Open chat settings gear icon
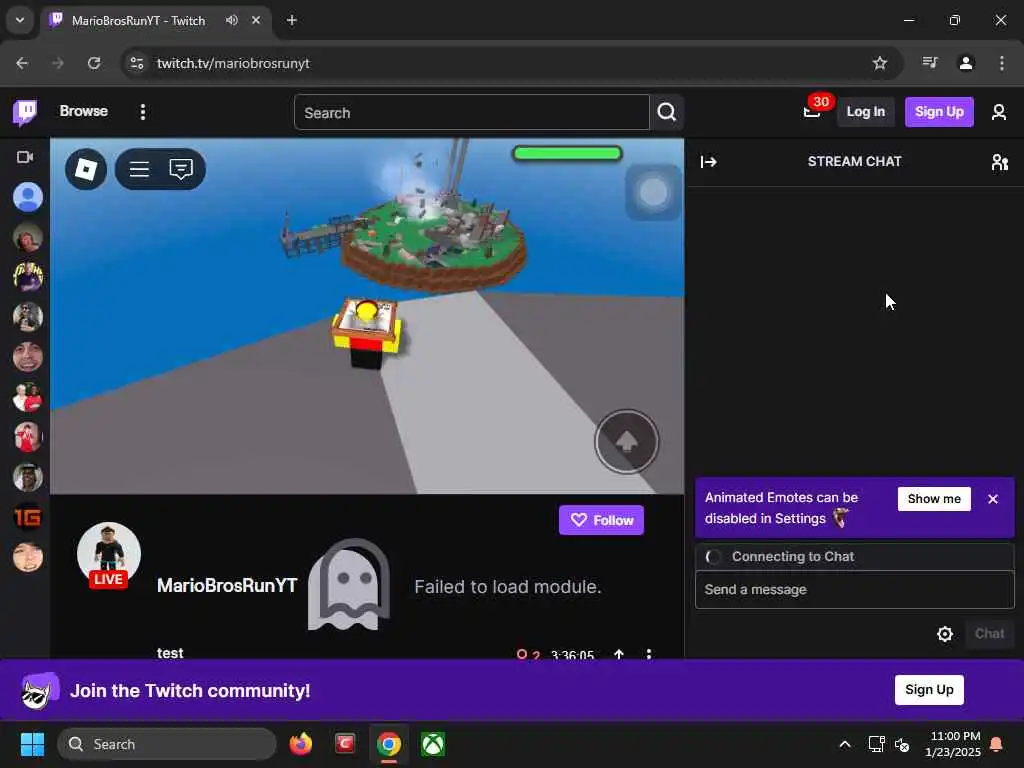 (x=944, y=633)
